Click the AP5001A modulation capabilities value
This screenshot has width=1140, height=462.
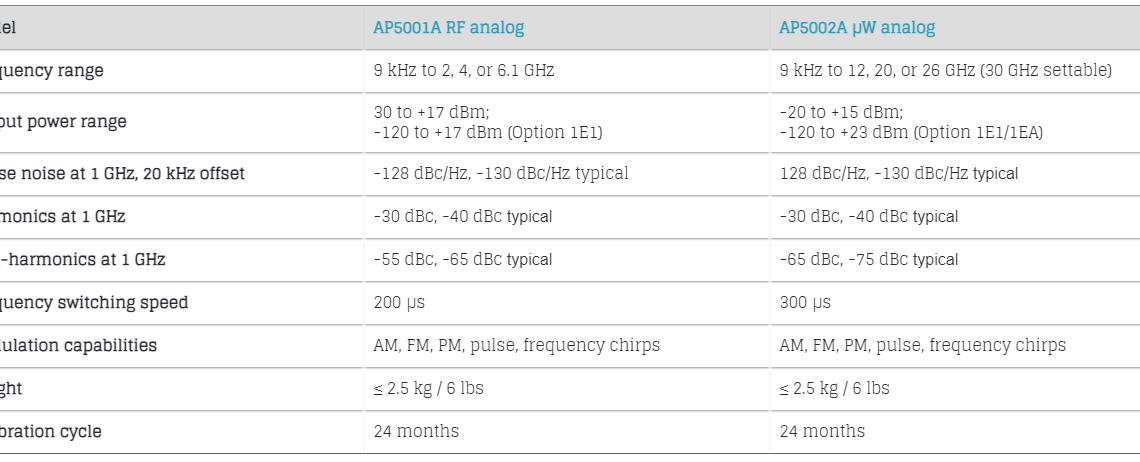click(x=516, y=345)
